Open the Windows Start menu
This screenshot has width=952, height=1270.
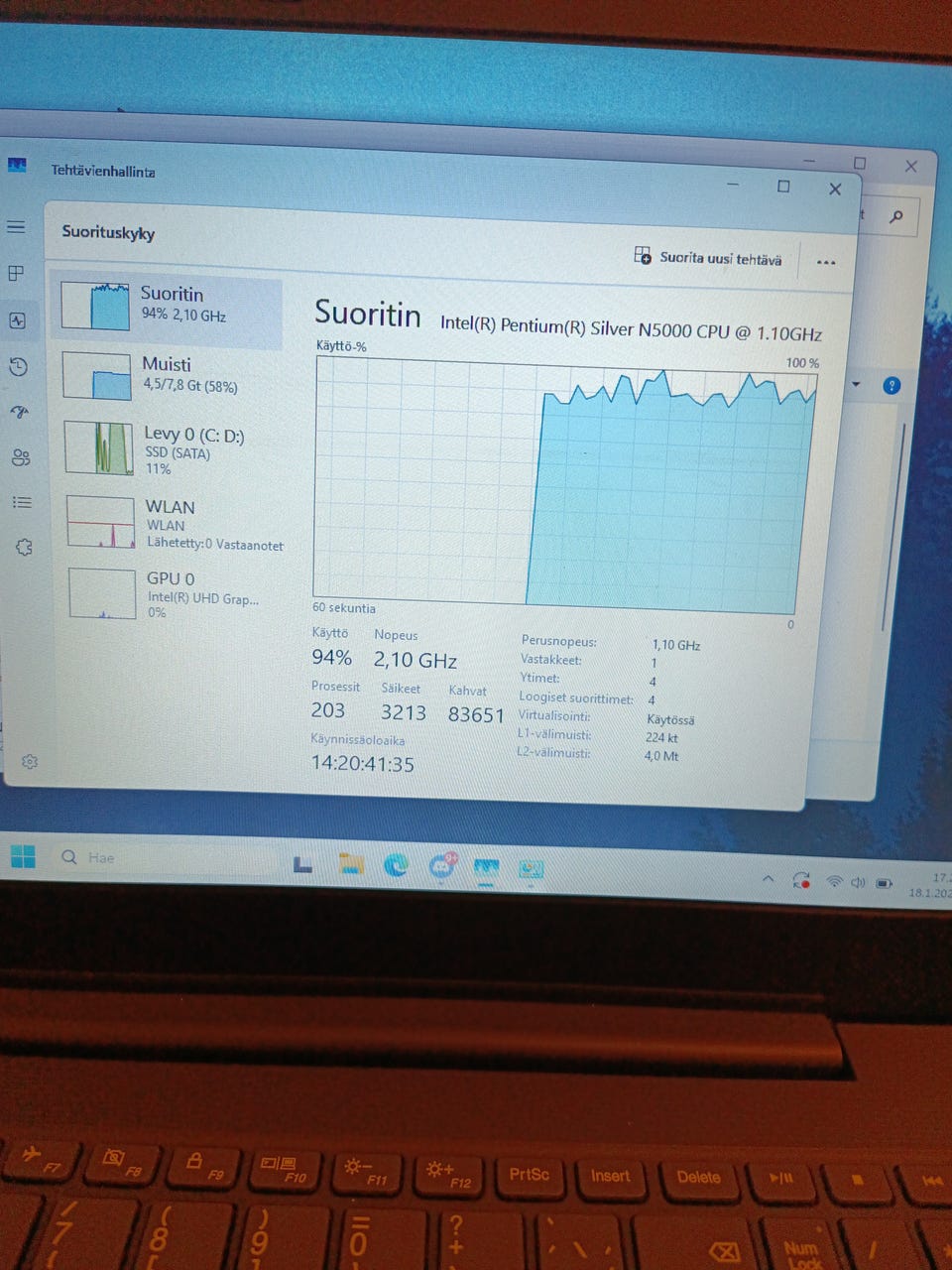pos(23,856)
